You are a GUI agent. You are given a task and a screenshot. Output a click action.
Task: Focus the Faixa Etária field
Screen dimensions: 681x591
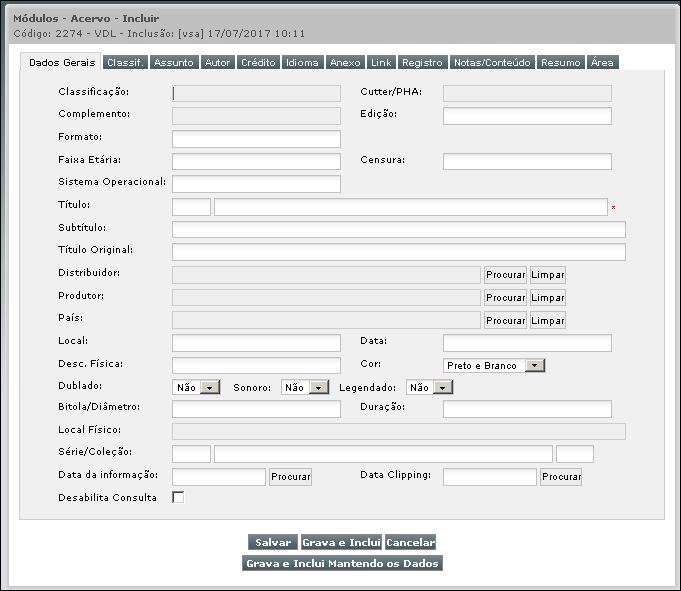point(256,162)
